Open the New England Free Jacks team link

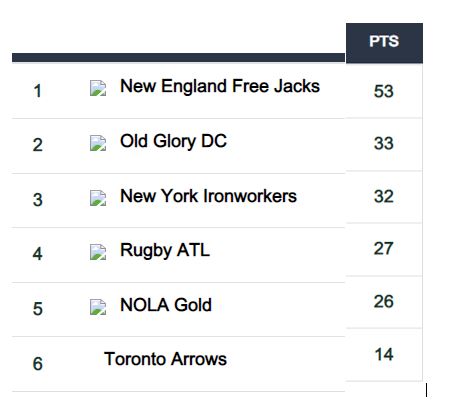[220, 86]
